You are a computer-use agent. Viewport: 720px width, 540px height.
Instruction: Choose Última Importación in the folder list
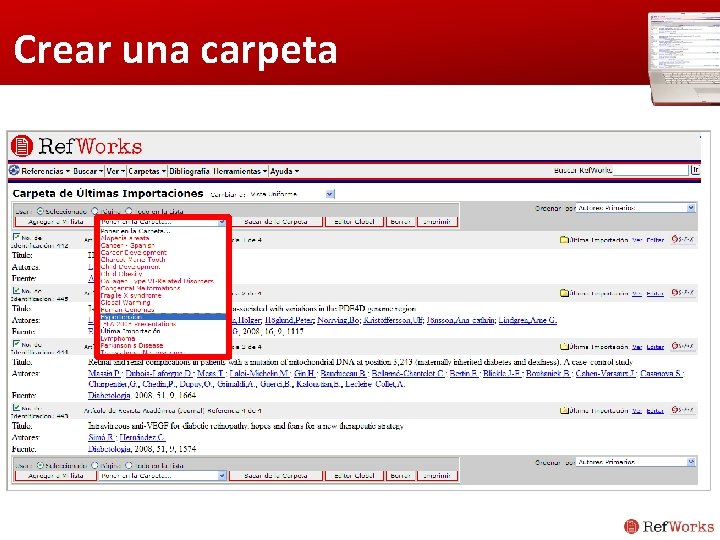click(x=130, y=331)
